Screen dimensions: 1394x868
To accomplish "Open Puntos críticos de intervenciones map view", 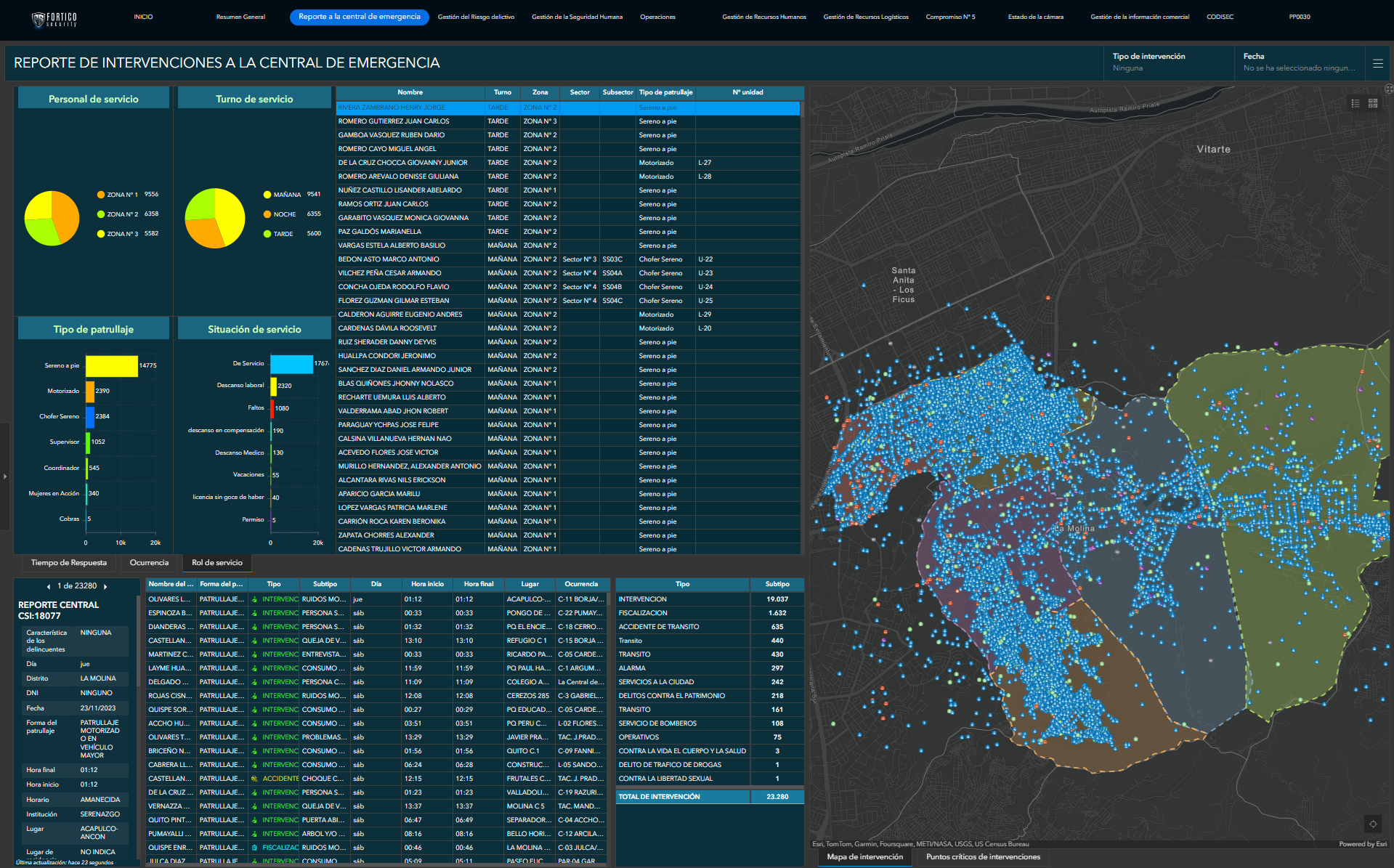I will (983, 857).
